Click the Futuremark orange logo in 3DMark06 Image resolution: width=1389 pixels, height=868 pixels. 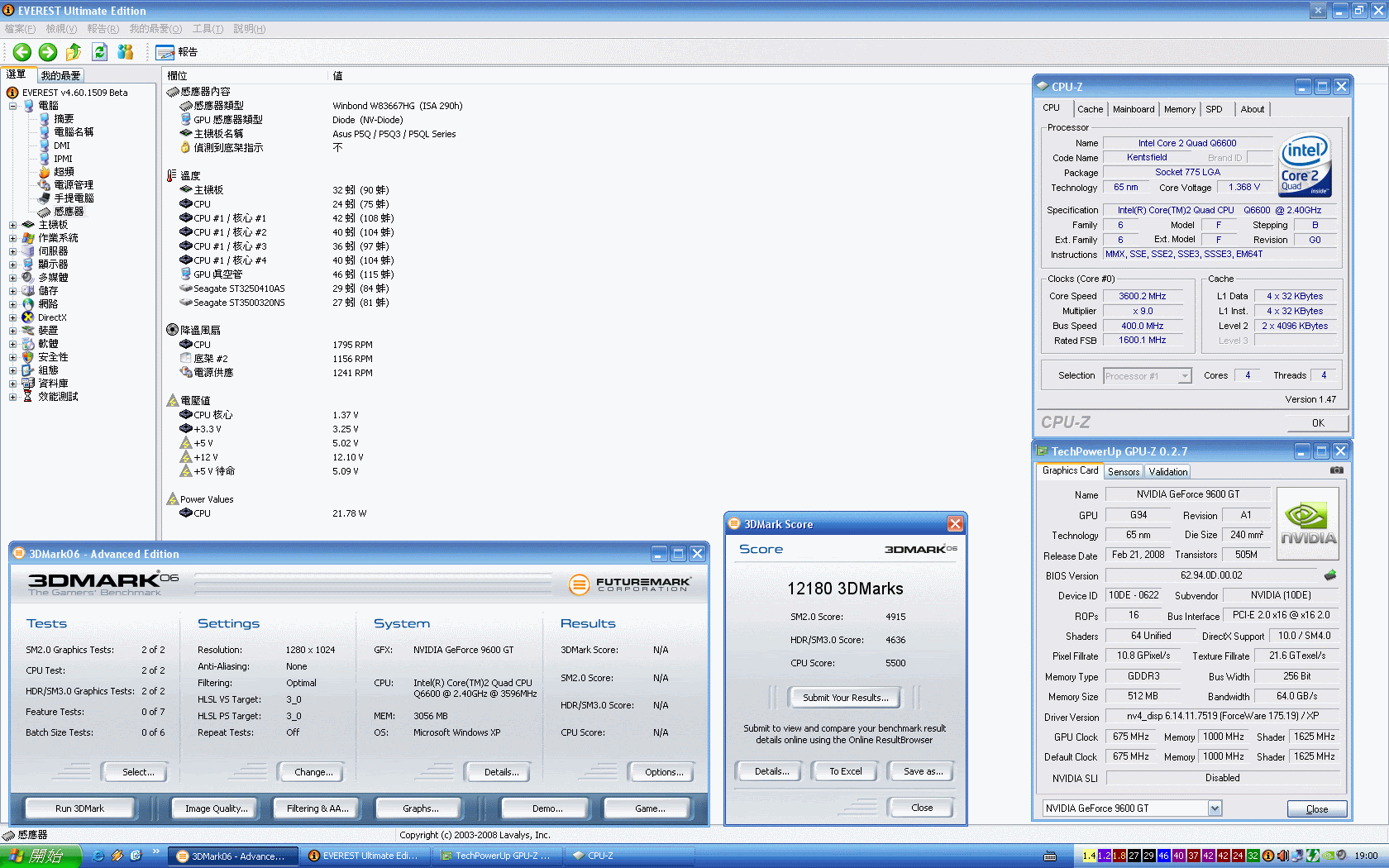pyautogui.click(x=580, y=584)
